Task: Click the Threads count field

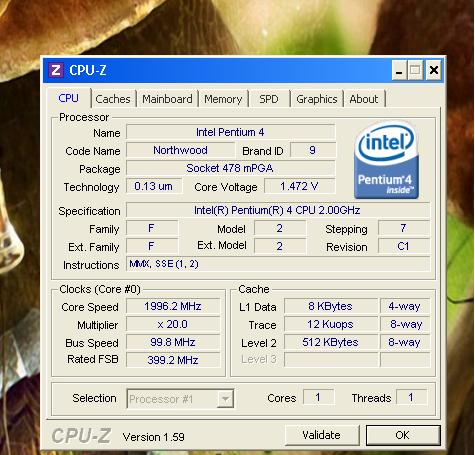Action: pos(411,397)
